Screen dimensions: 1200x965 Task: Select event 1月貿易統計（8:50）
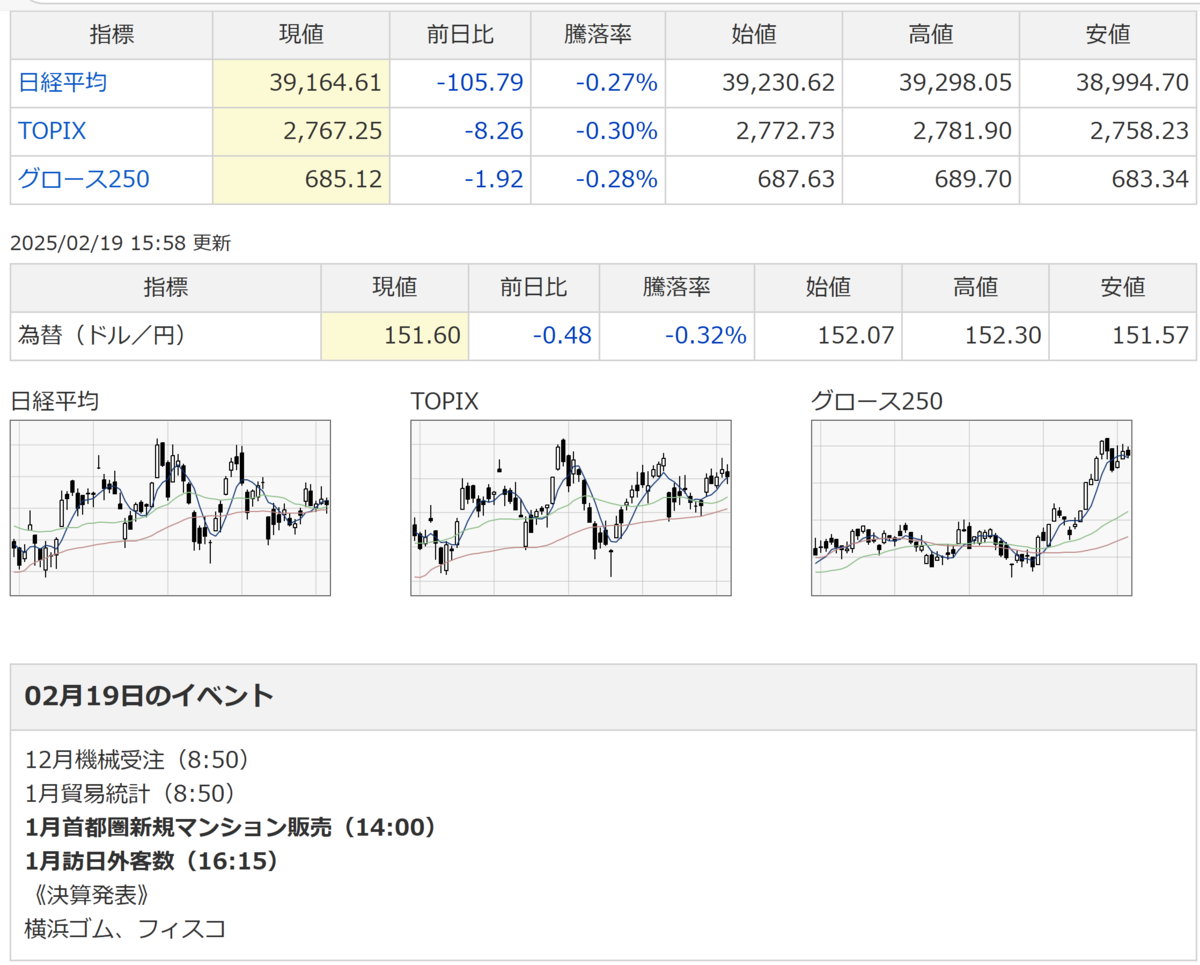[x=130, y=794]
